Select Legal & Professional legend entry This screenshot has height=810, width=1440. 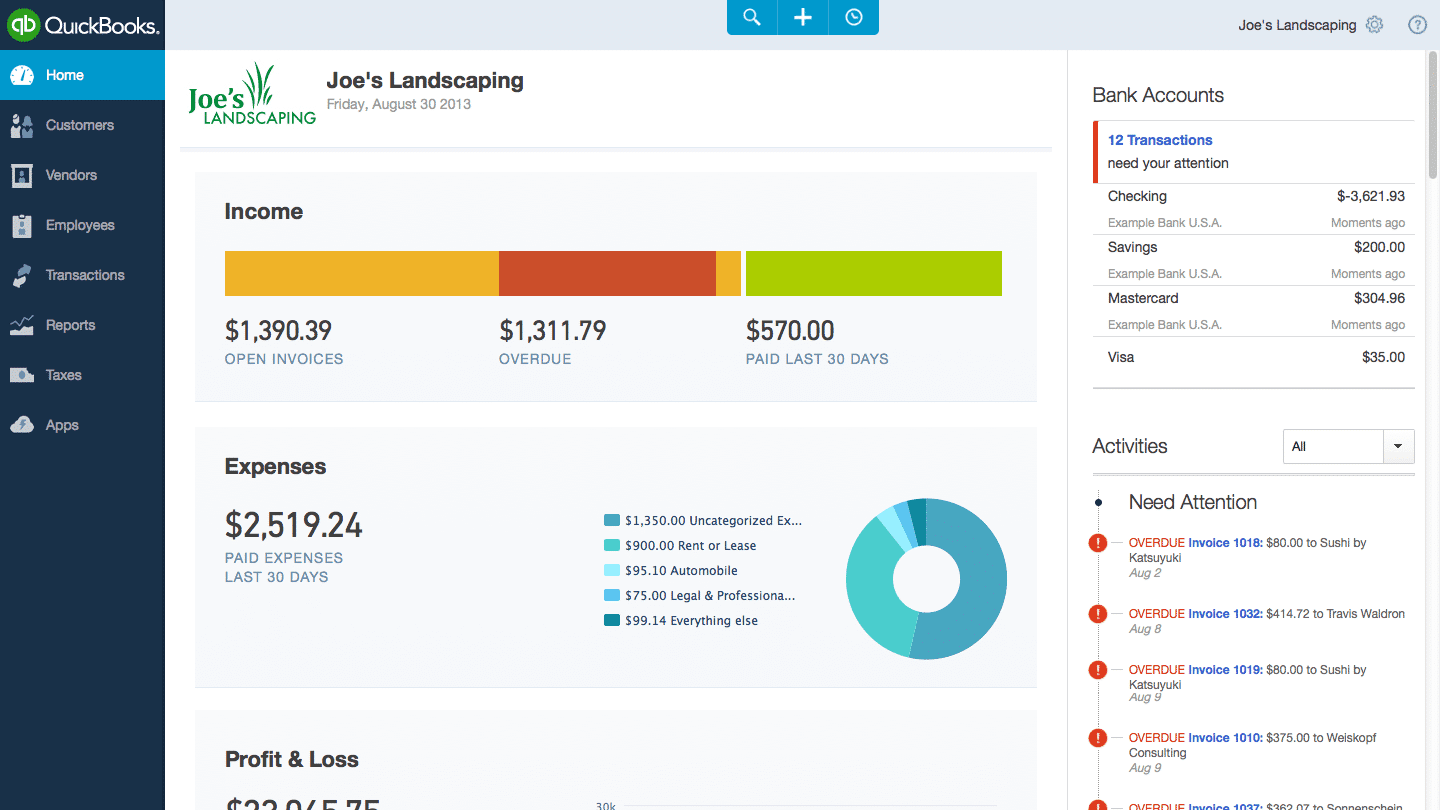click(700, 596)
